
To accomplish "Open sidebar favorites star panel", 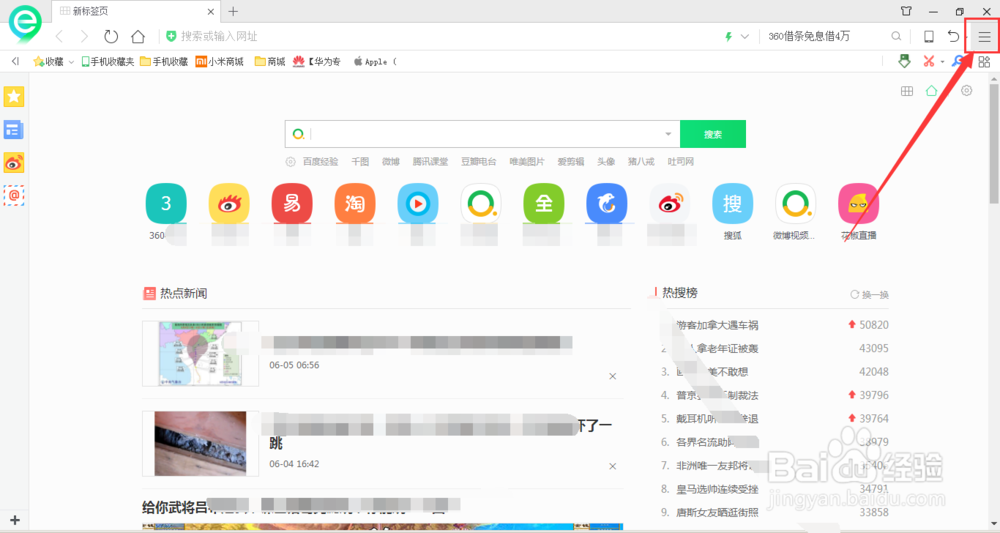I will click(13, 97).
